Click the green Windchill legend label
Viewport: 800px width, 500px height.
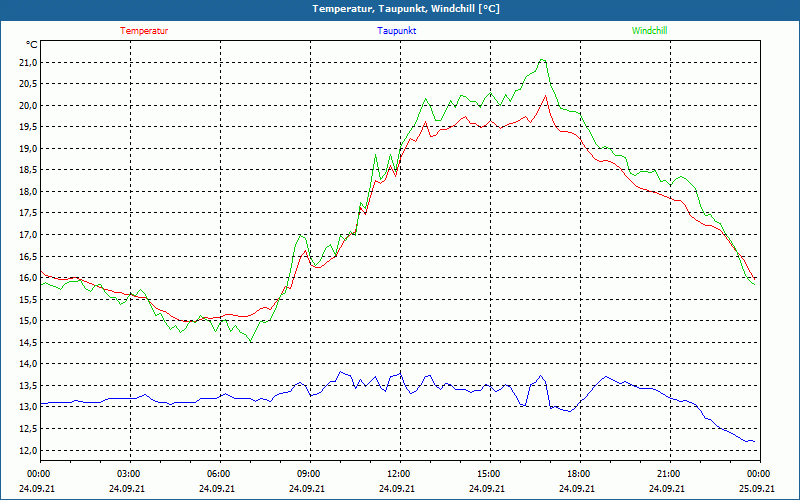tap(649, 31)
